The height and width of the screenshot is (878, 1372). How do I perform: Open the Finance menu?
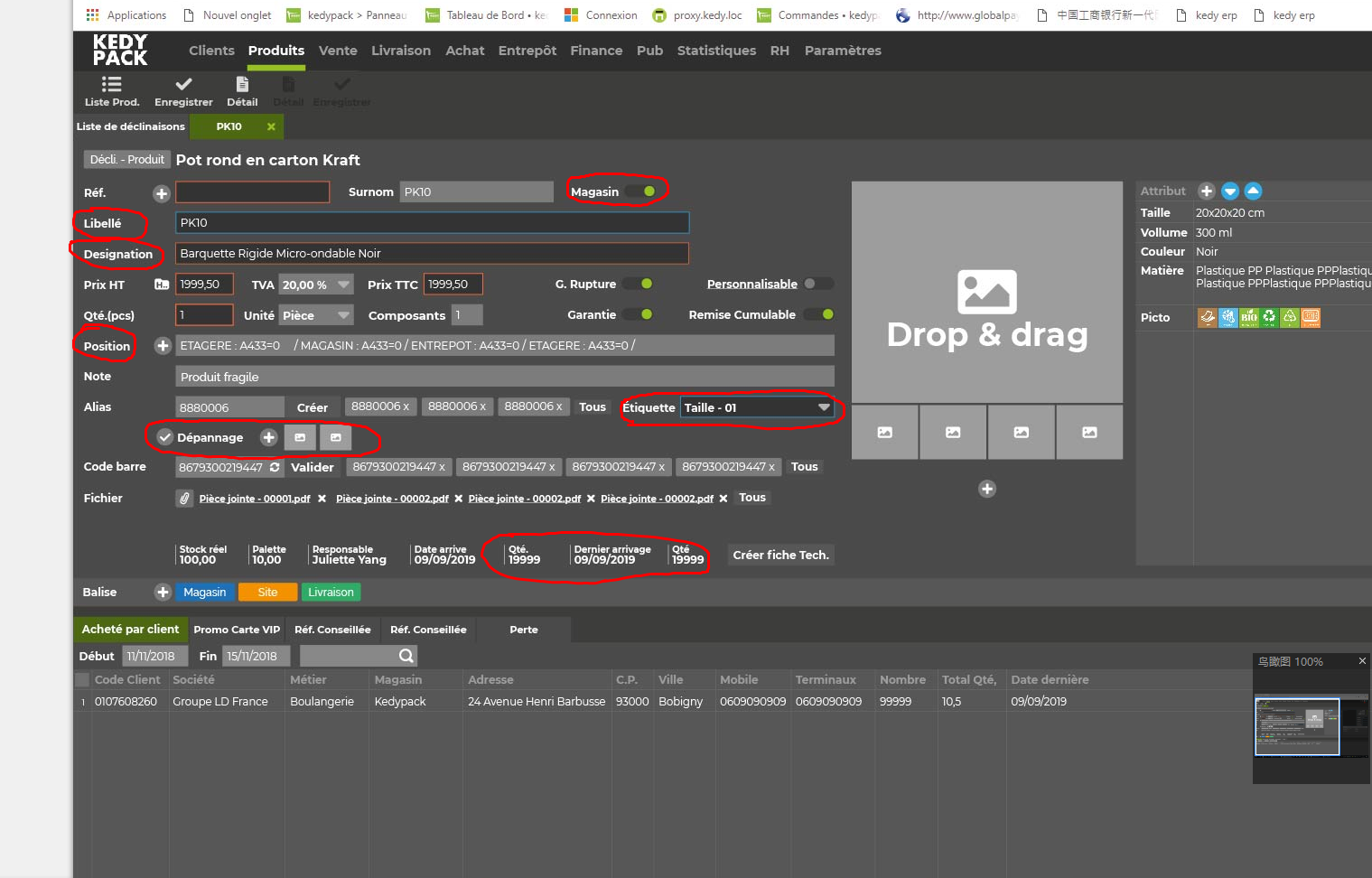point(595,51)
